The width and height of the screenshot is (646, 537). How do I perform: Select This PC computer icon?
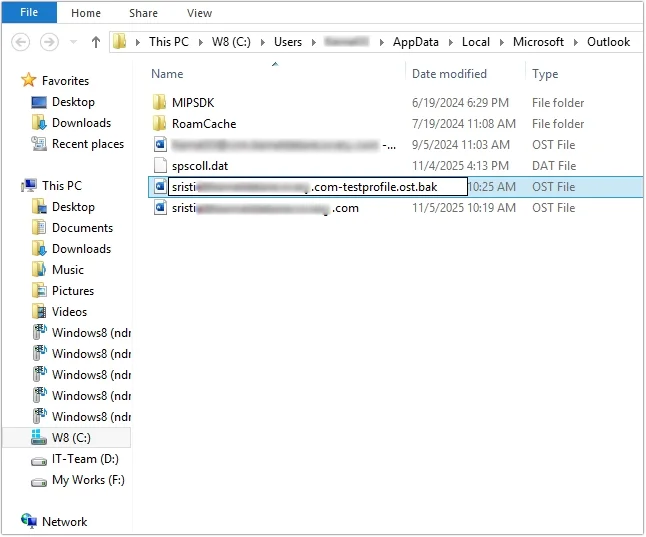pyautogui.click(x=30, y=185)
